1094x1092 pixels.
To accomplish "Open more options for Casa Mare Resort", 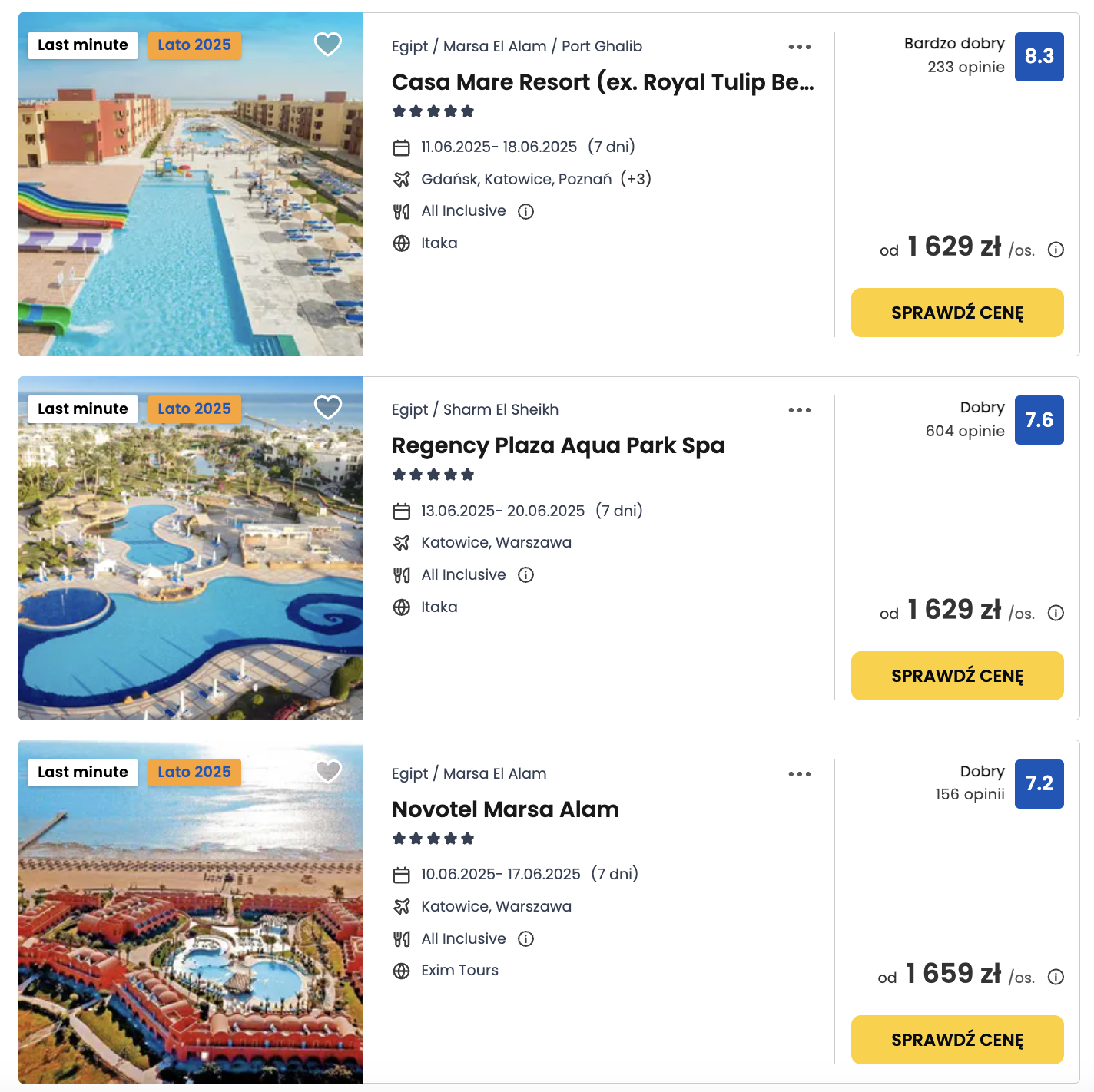I will (799, 47).
